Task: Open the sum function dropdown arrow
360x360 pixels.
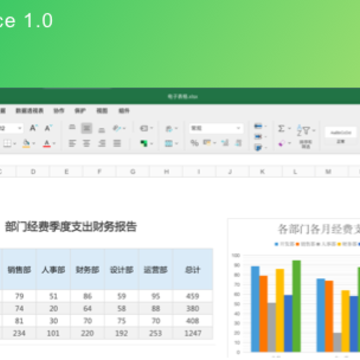Action: click(x=289, y=128)
